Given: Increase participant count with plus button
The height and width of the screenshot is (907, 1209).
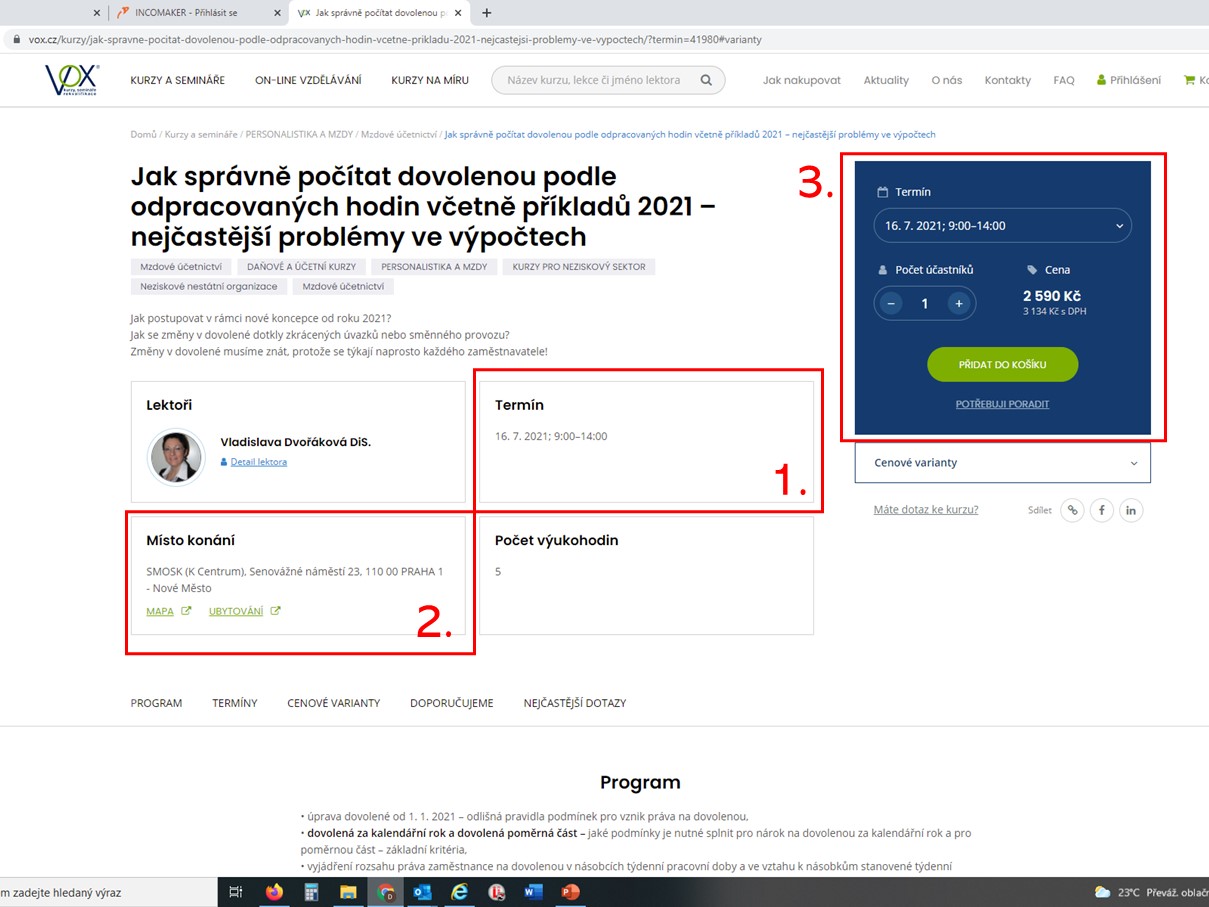Looking at the screenshot, I should pyautogui.click(x=958, y=303).
